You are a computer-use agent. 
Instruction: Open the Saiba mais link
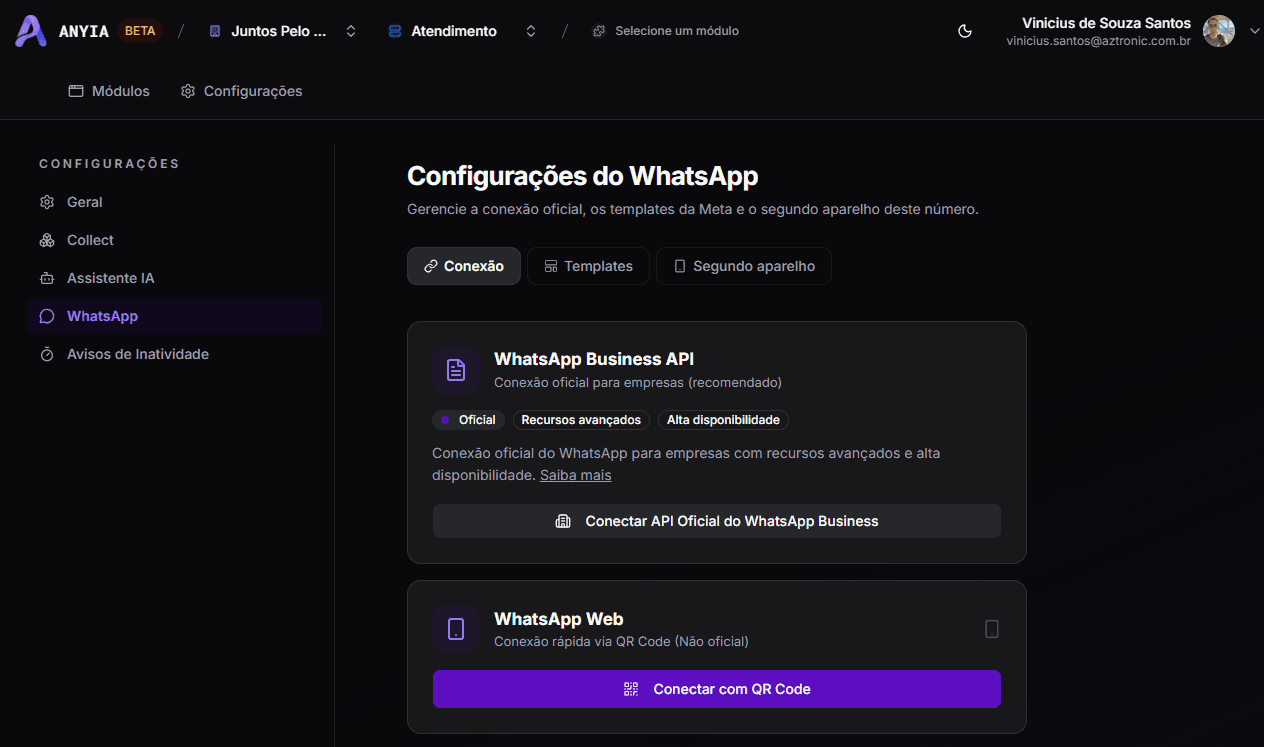pos(576,475)
